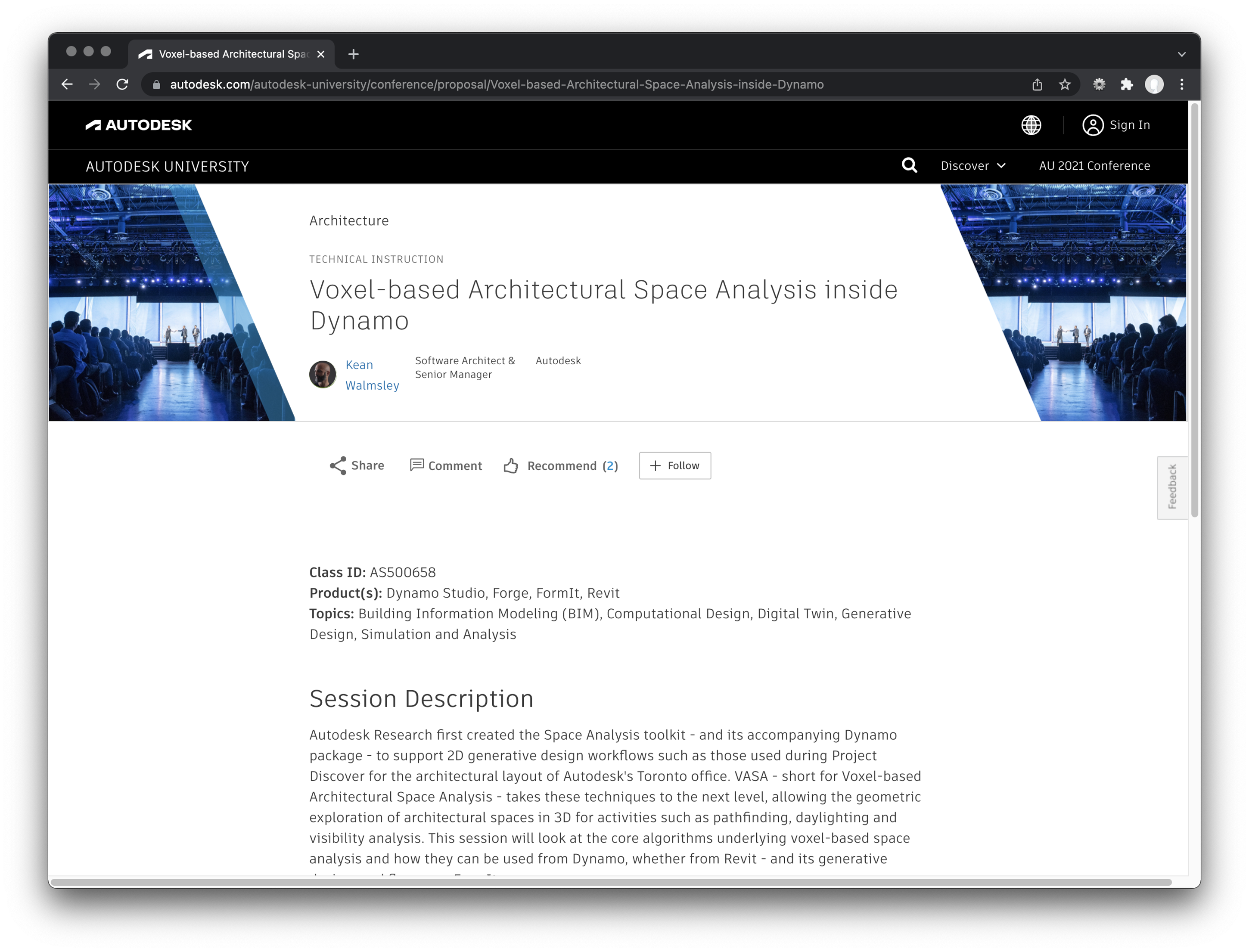Click the globe language selector icon
The width and height of the screenshot is (1249, 952).
click(x=1031, y=125)
